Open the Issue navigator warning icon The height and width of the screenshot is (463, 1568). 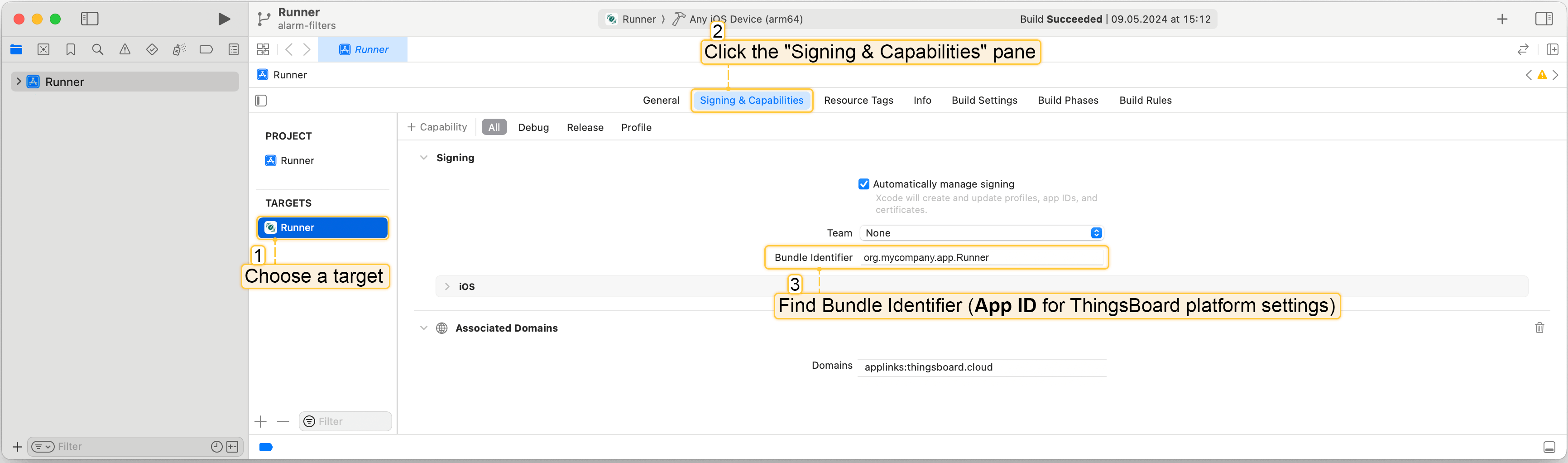125,50
